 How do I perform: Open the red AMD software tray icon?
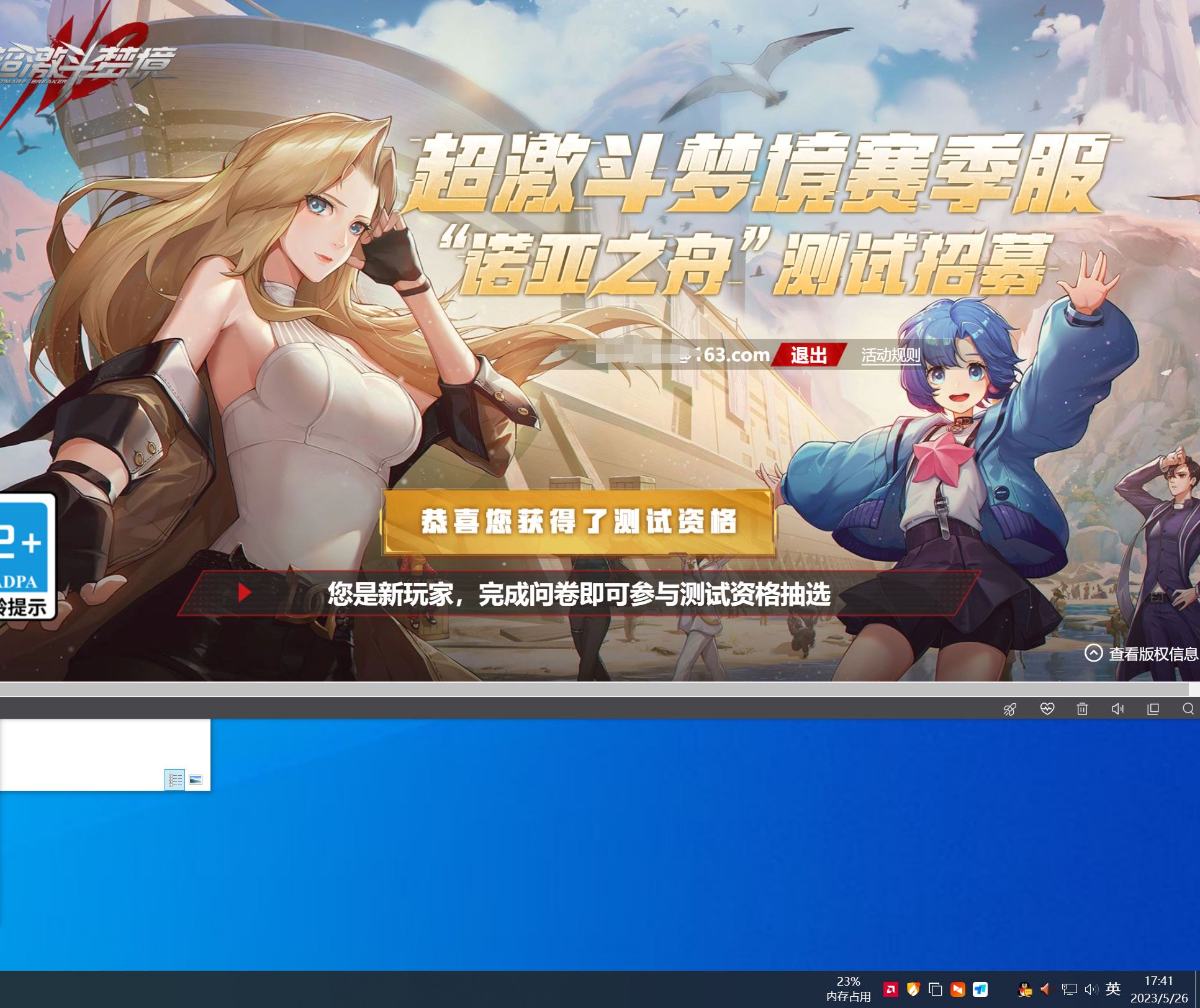[890, 989]
